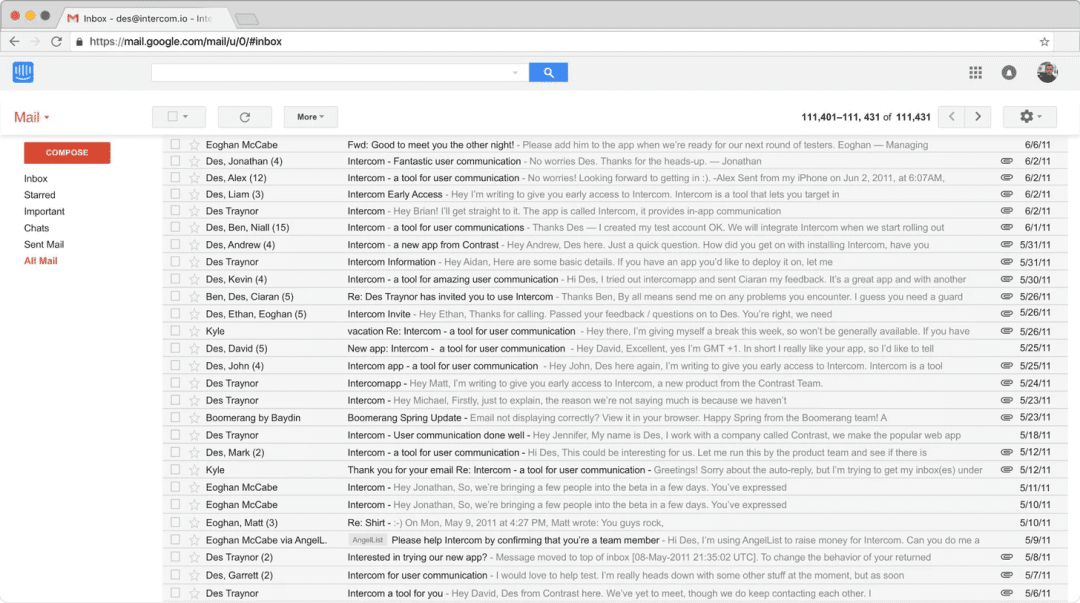Click the lock icon in address bar

coord(79,41)
